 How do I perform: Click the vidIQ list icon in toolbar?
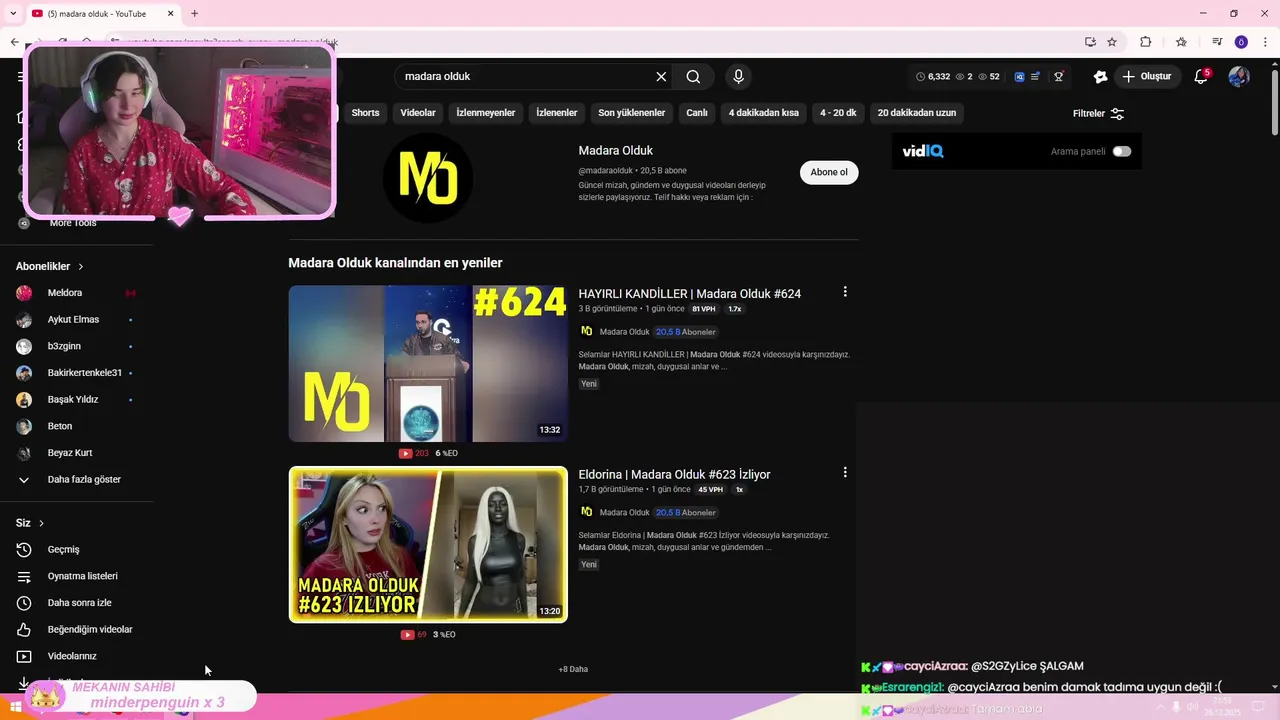[x=1035, y=77]
